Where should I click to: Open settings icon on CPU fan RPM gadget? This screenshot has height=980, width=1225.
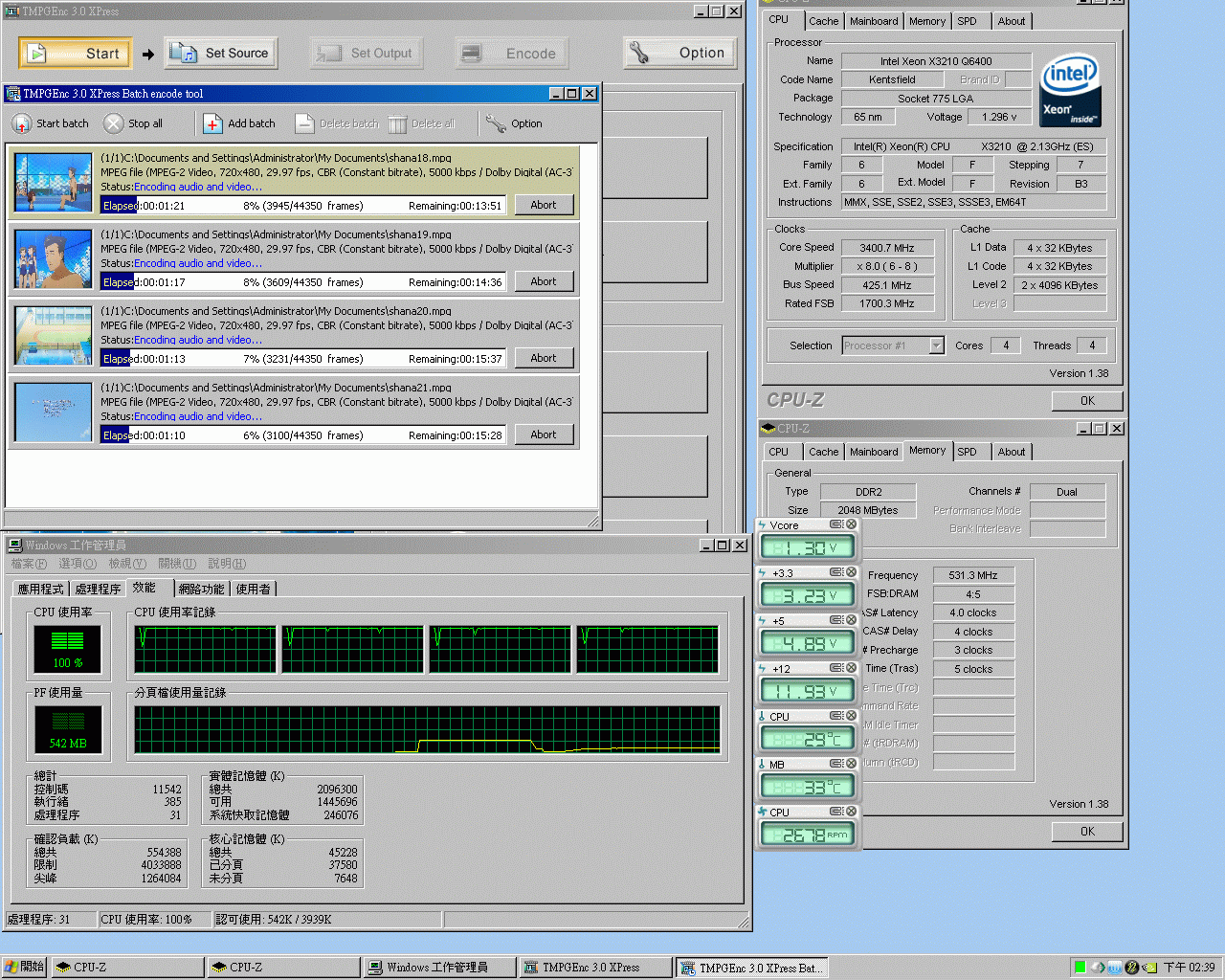pyautogui.click(x=836, y=812)
